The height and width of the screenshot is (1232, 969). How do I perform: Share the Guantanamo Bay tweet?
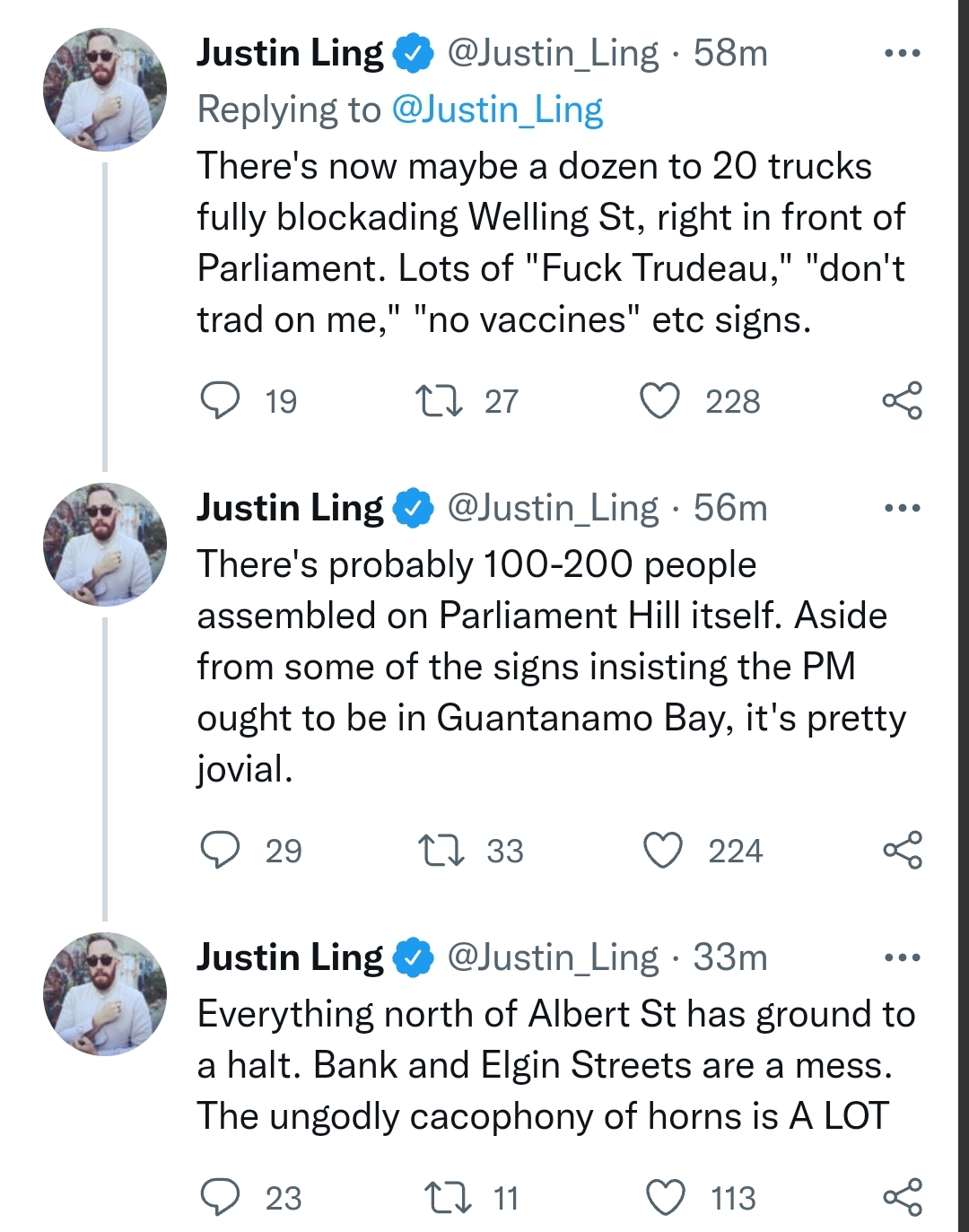click(x=902, y=850)
